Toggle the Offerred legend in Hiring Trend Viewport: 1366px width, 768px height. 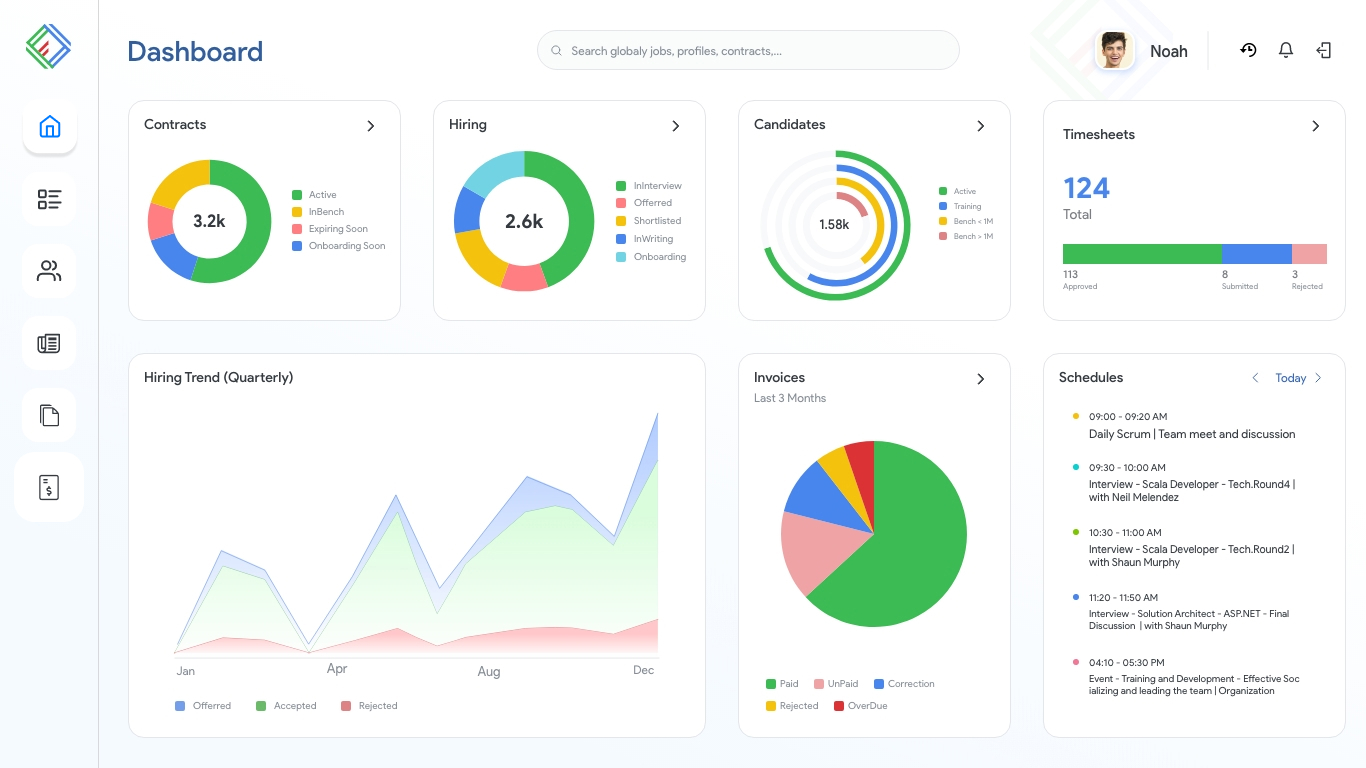coord(203,706)
